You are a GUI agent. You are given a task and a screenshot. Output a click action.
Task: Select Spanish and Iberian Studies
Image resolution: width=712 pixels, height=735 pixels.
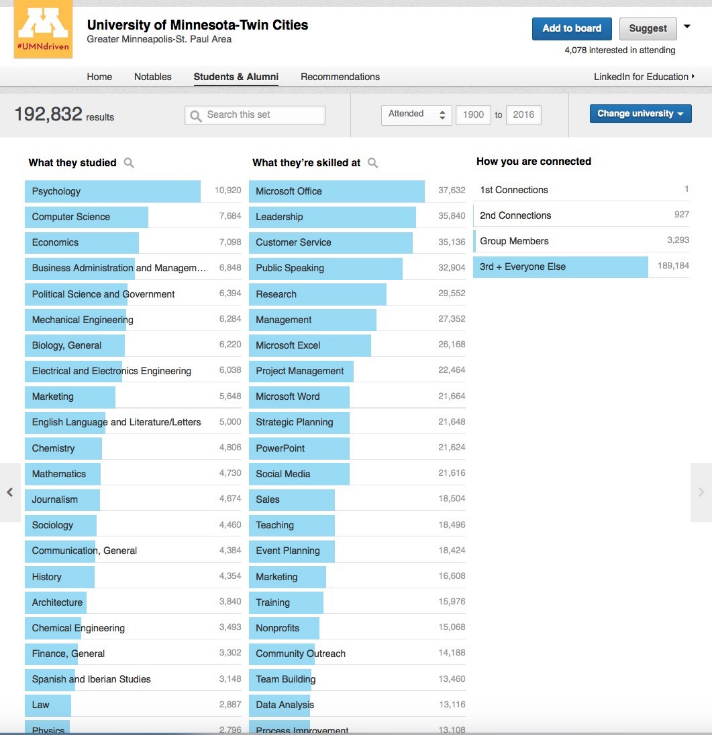(133, 679)
